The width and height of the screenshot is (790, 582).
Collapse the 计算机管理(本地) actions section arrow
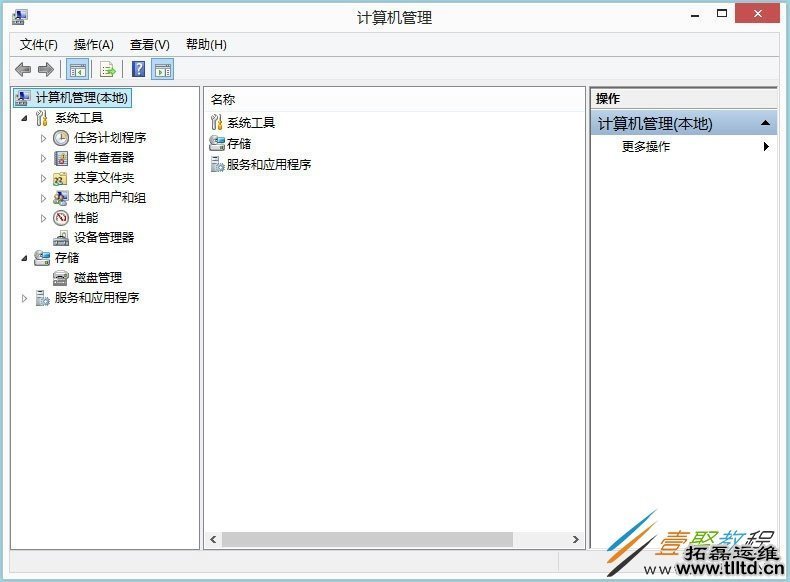click(765, 123)
